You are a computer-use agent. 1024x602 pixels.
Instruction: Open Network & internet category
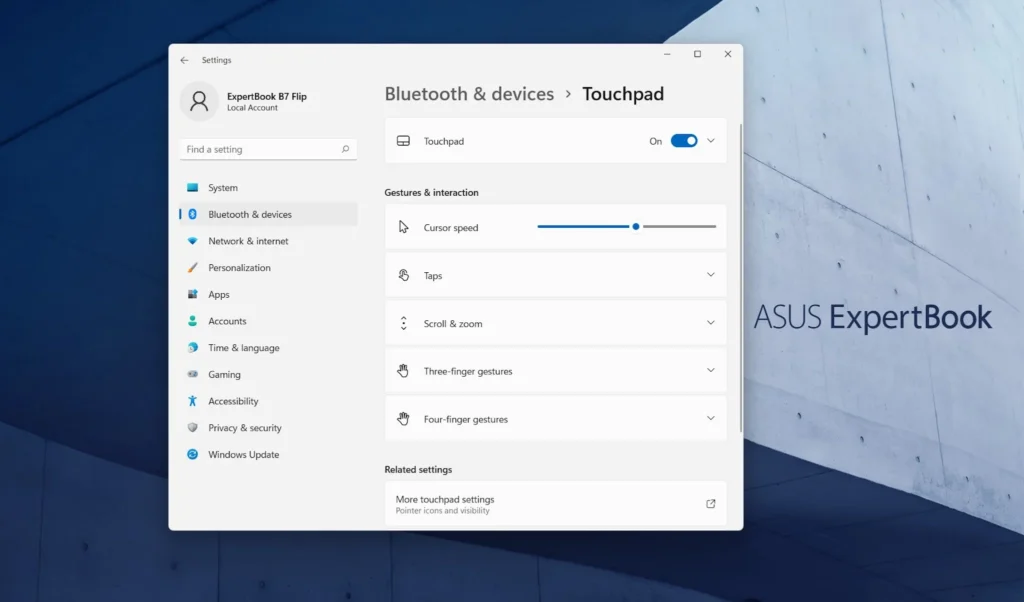[268, 241]
